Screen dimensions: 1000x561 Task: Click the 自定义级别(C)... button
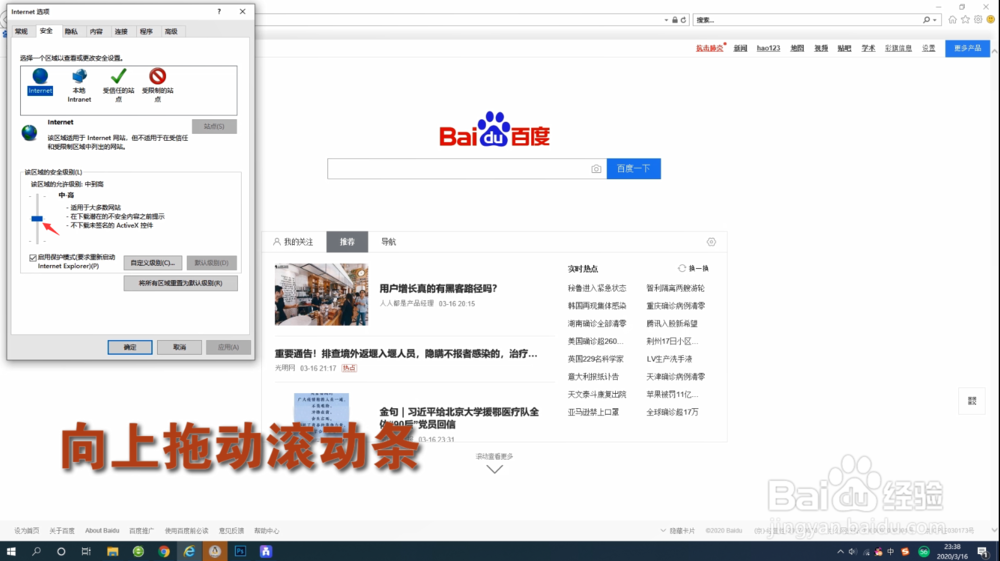point(152,263)
